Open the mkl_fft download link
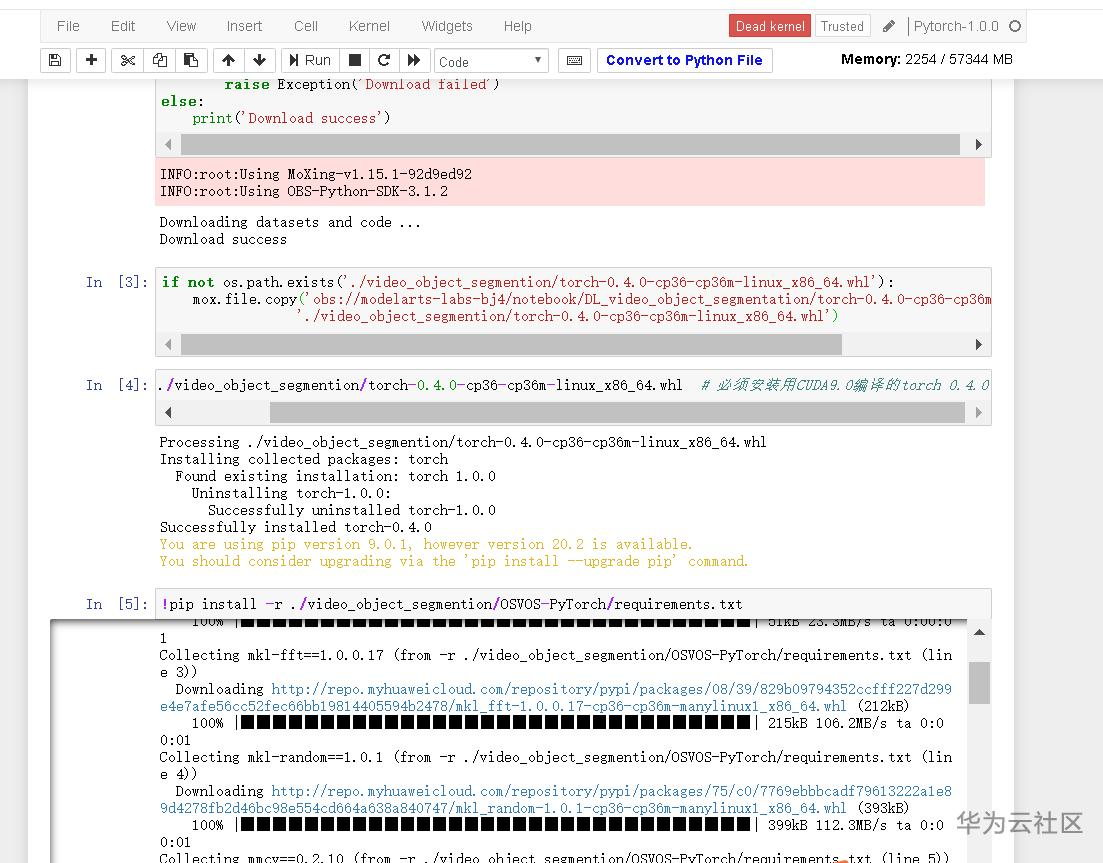Viewport: 1103px width, 863px height. [x=556, y=697]
